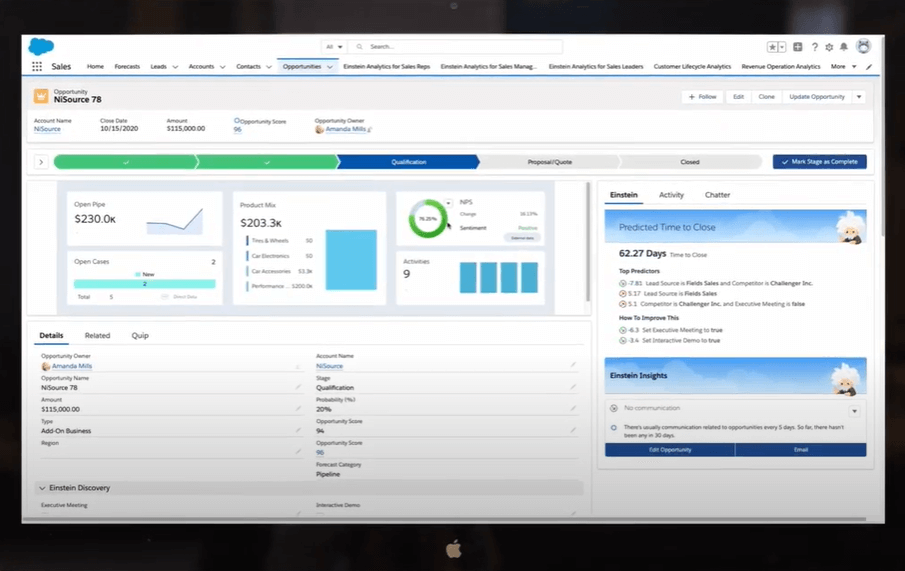Open the Accounts tab chevron menu
905x571 pixels.
pyautogui.click(x=222, y=67)
